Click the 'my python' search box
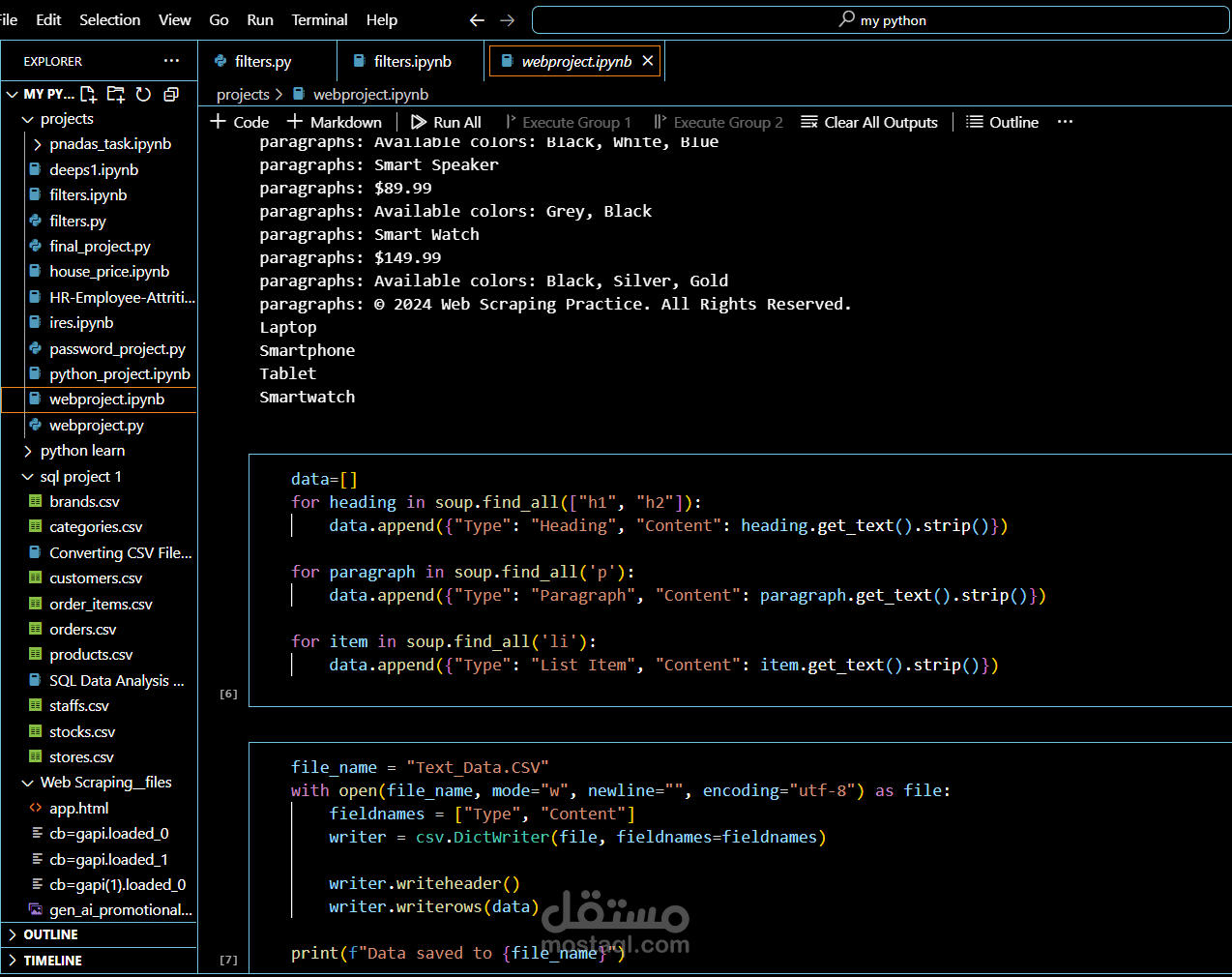This screenshot has width=1232, height=977. pos(881,19)
